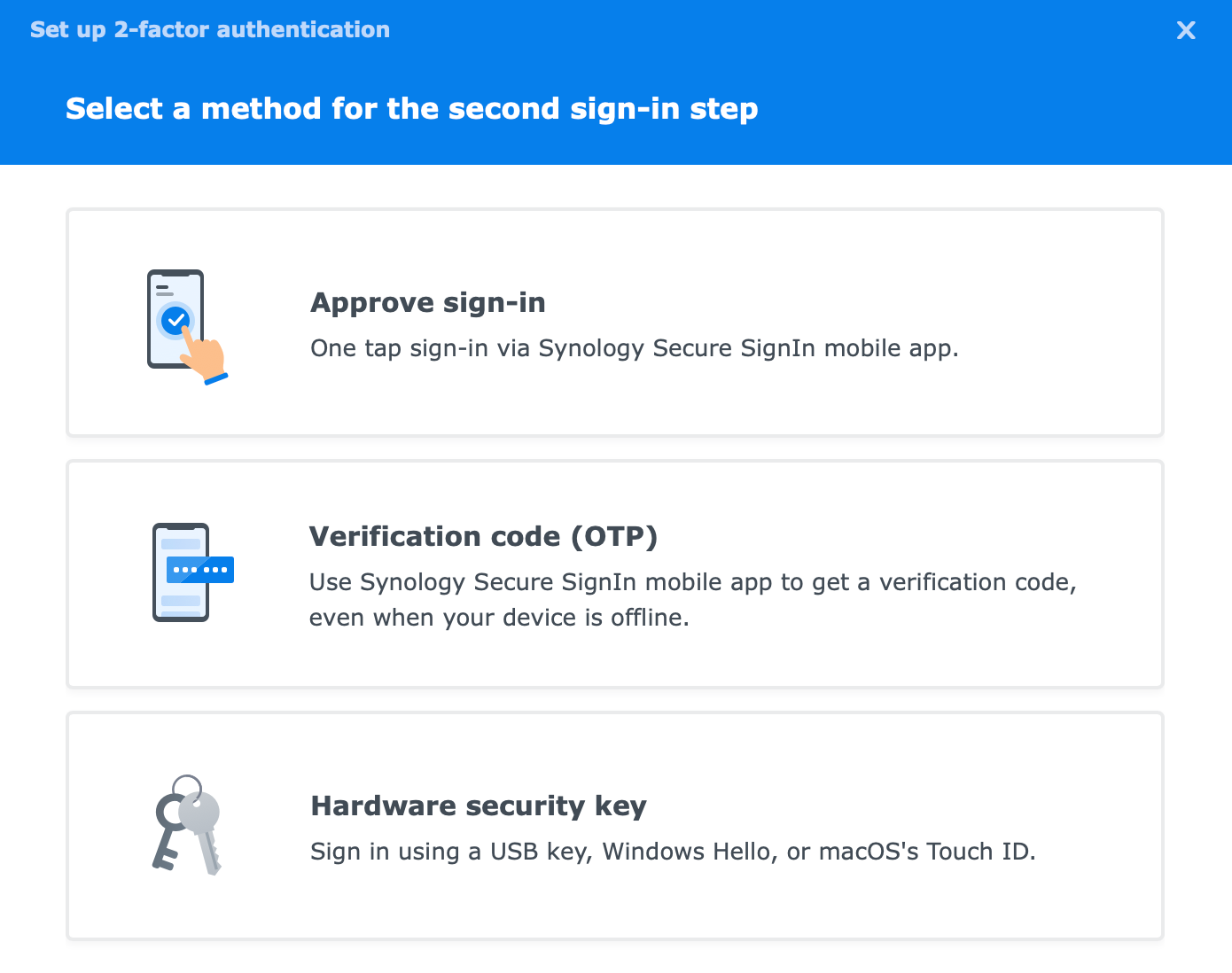Viewport: 1232px width, 973px height.
Task: Click the One tap sign-in description text
Action: (634, 348)
